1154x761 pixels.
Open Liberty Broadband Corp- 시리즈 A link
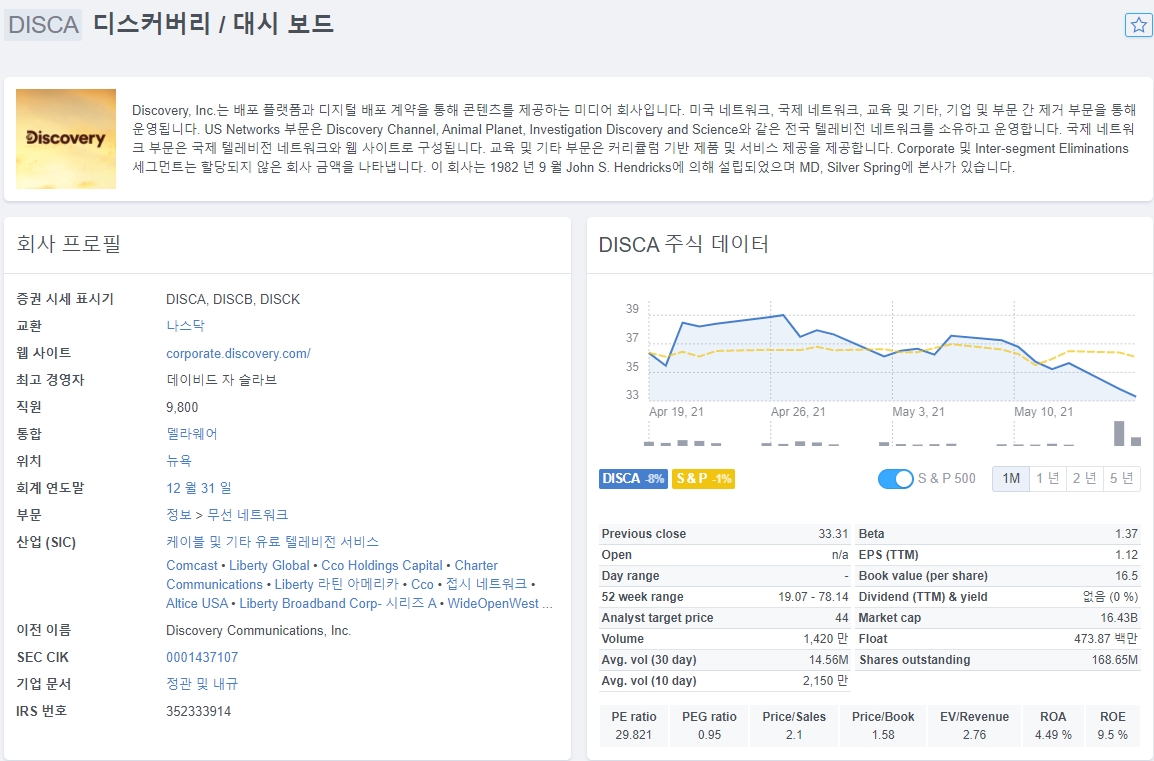(338, 604)
